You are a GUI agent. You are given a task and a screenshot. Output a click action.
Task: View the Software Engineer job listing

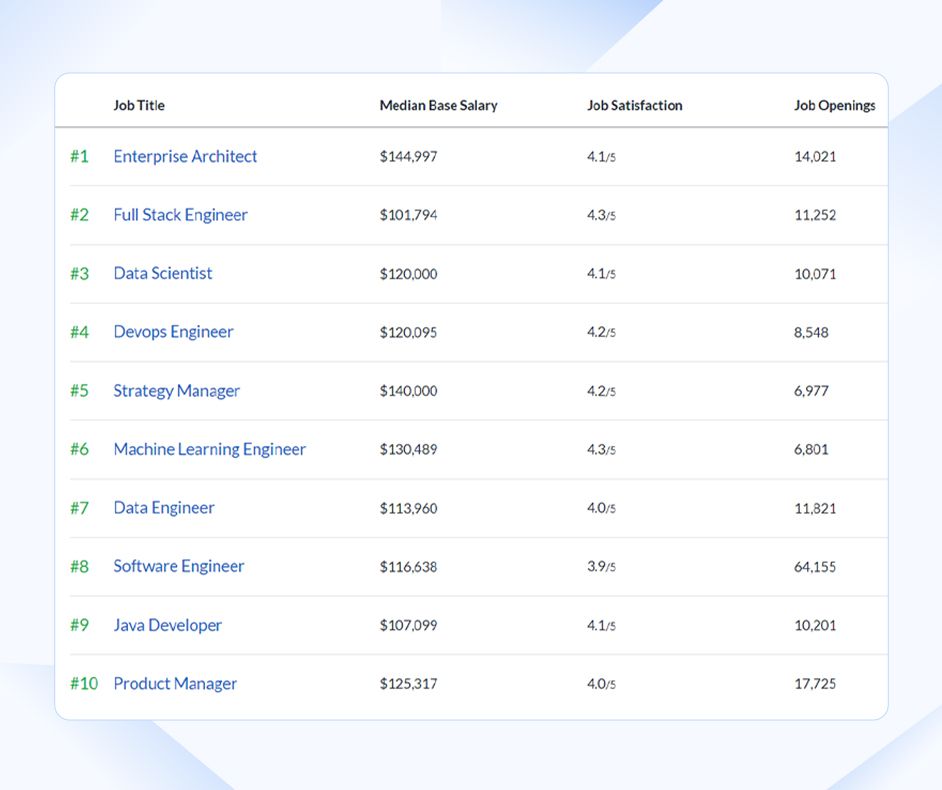click(178, 566)
